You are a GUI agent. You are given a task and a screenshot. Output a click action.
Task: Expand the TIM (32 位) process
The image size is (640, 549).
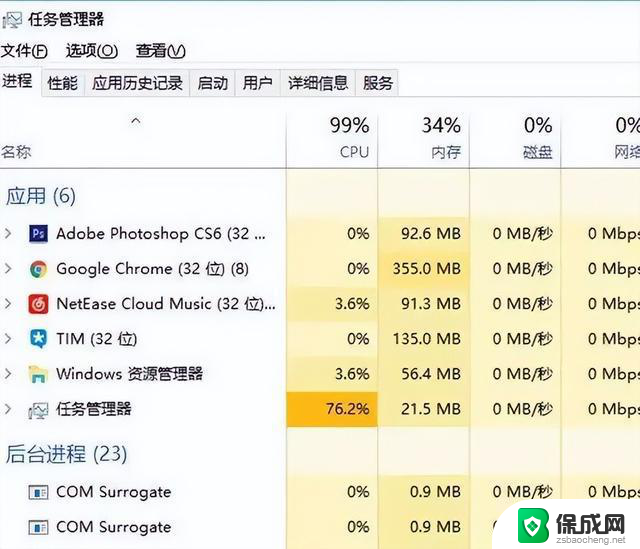pyautogui.click(x=8, y=339)
